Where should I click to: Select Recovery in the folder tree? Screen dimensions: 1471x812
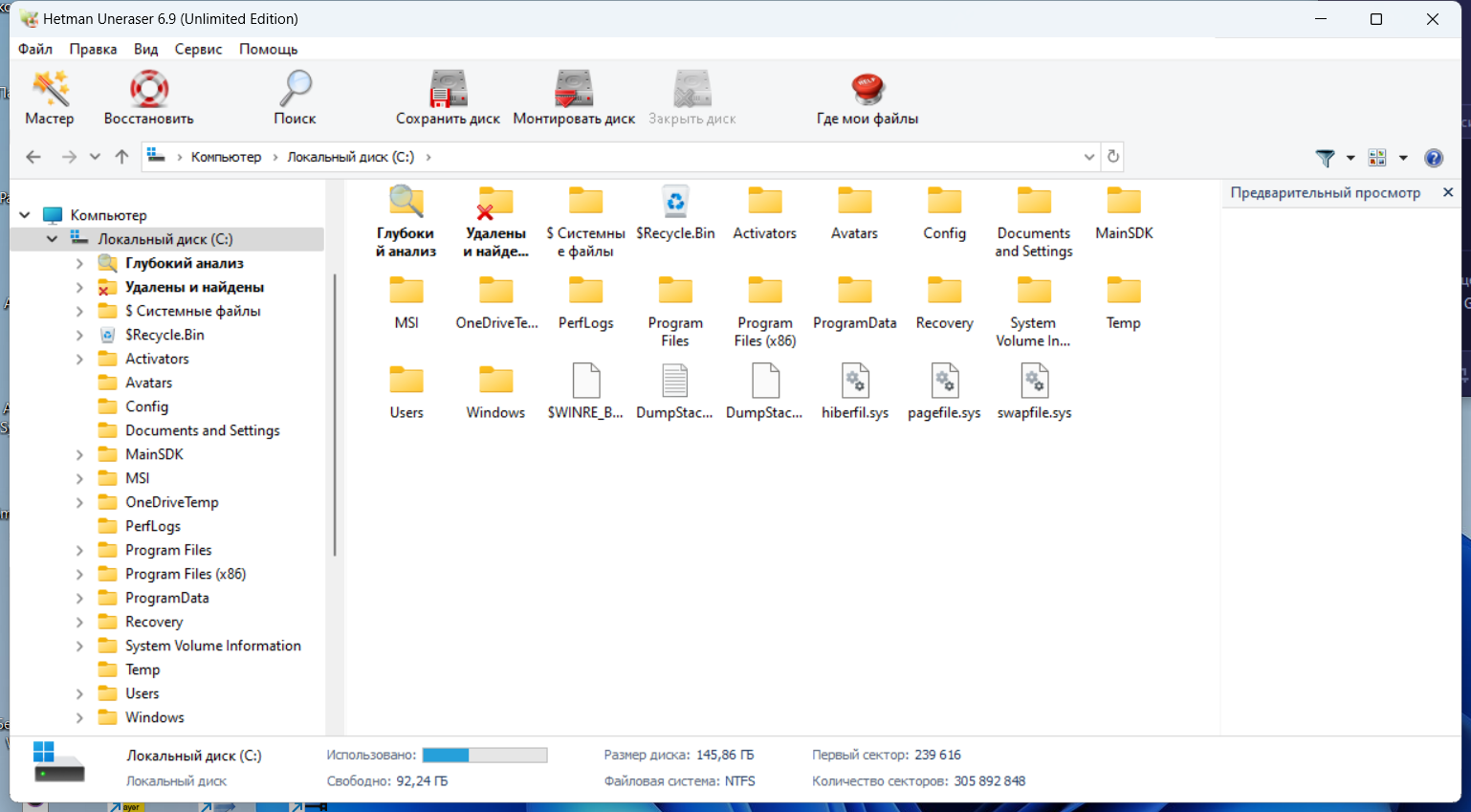point(154,622)
